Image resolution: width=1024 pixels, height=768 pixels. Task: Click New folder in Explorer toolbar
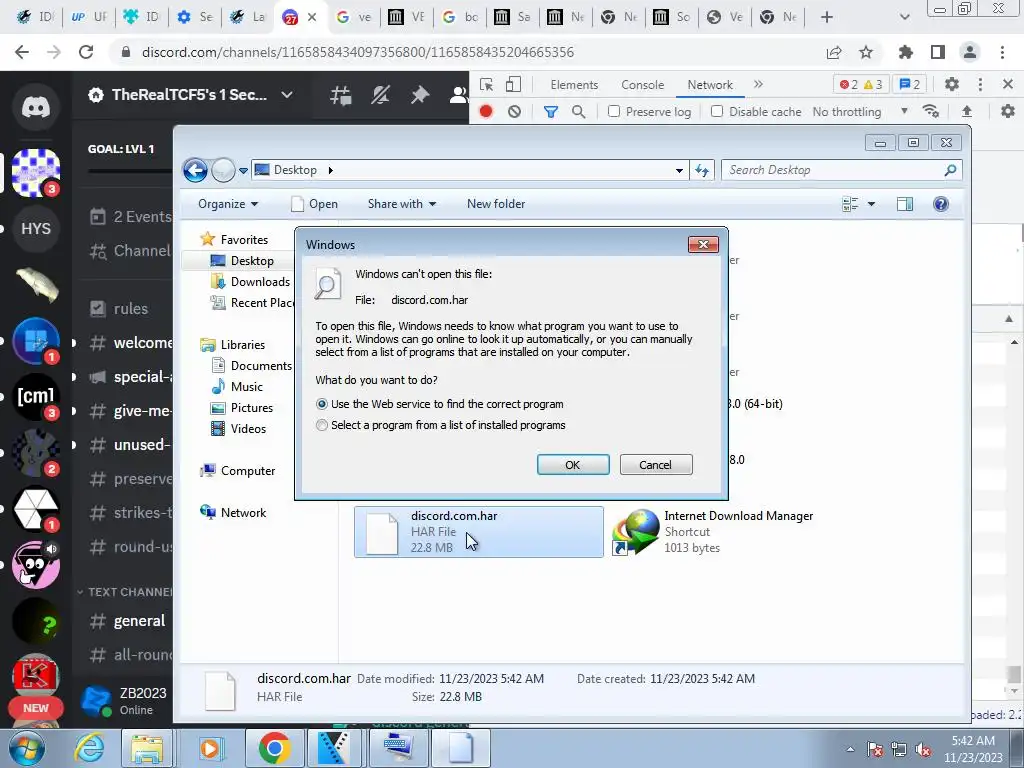pos(496,204)
